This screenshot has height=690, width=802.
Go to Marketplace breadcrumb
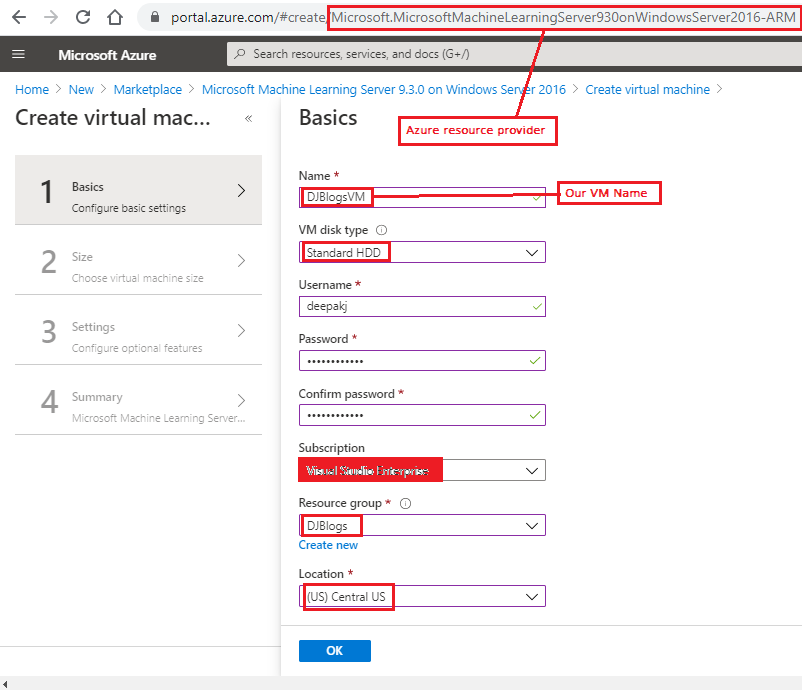pos(148,90)
